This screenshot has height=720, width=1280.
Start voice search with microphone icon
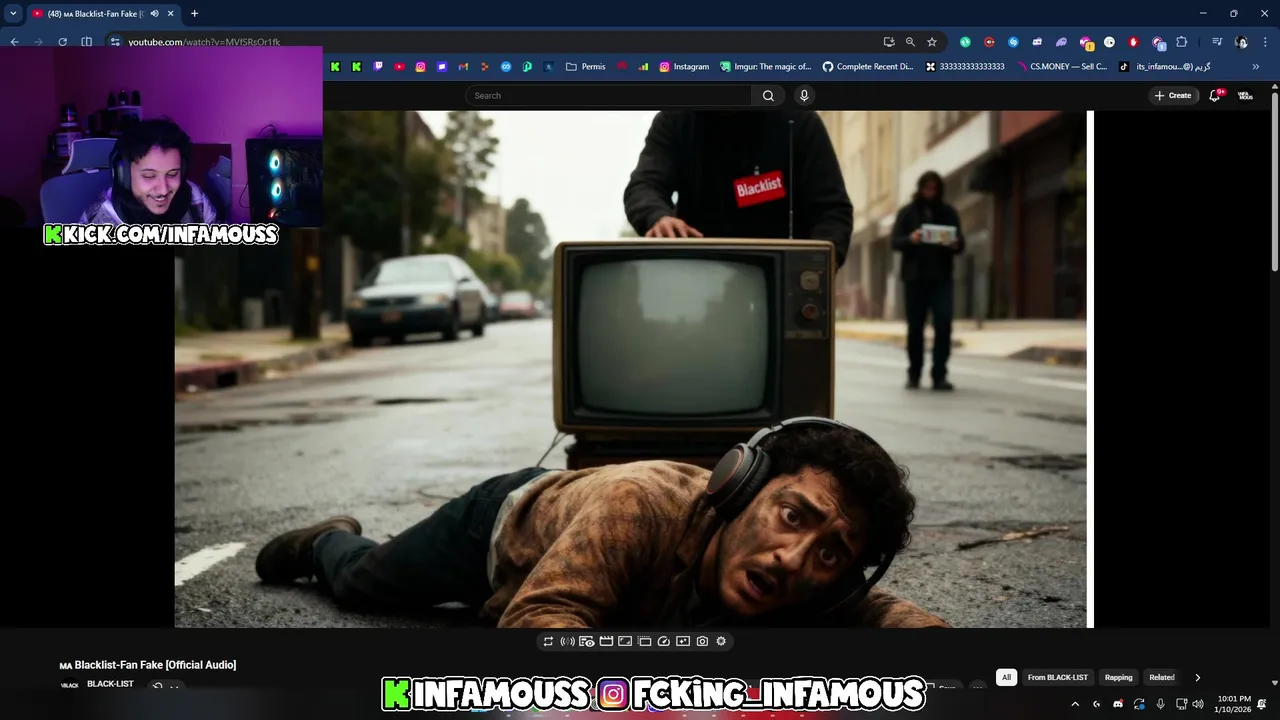[x=804, y=96]
